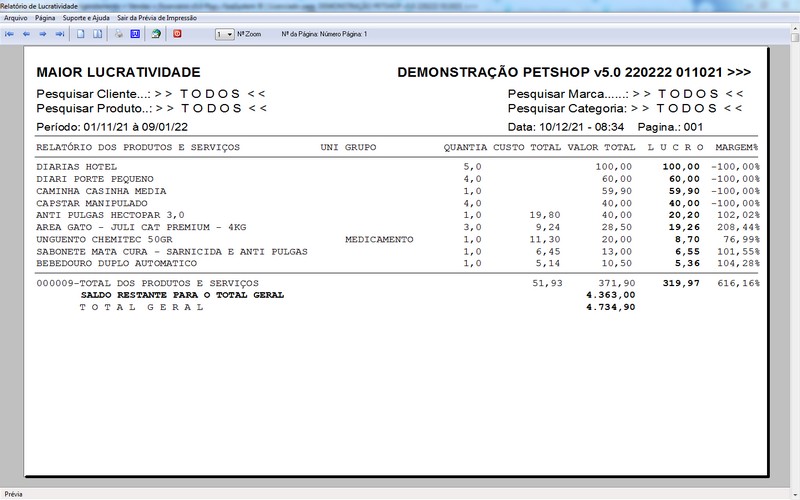This screenshot has width=800, height=500.
Task: Click SABONETE MATA CURA row
Action: pyautogui.click(x=172, y=252)
